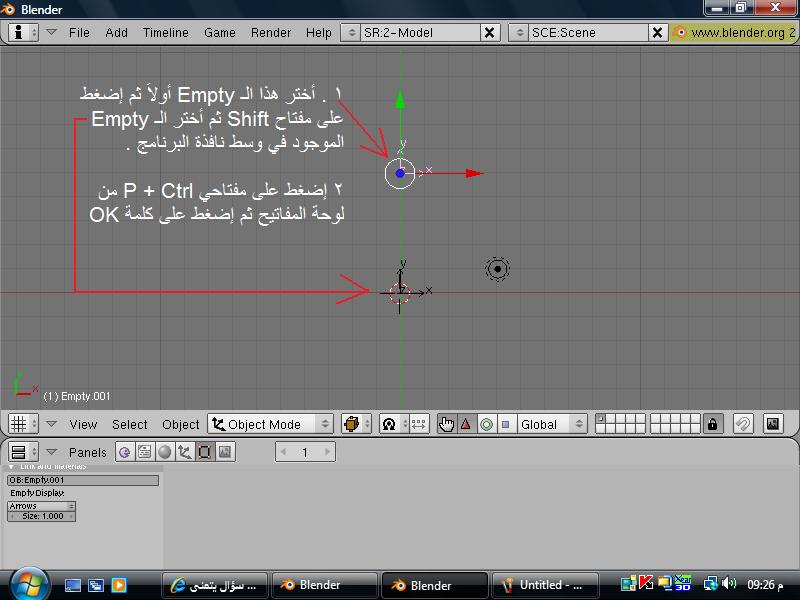Toggle the layer lock padlock button

[x=713, y=424]
